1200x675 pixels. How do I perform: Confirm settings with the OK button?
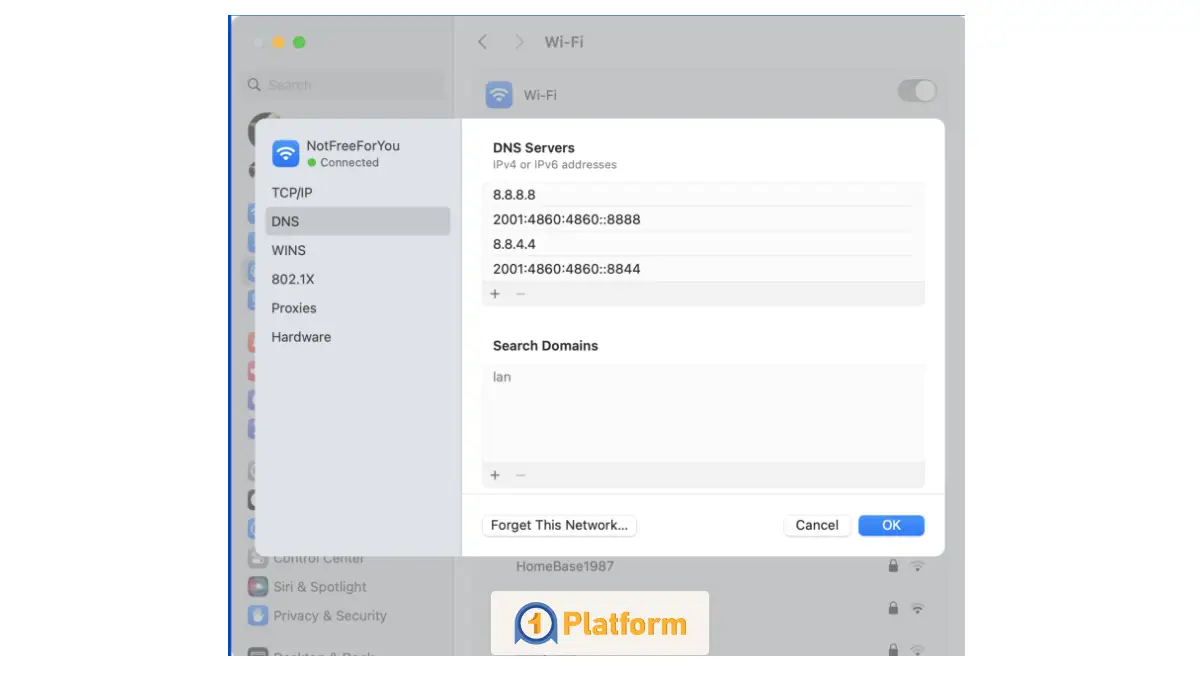(x=890, y=525)
